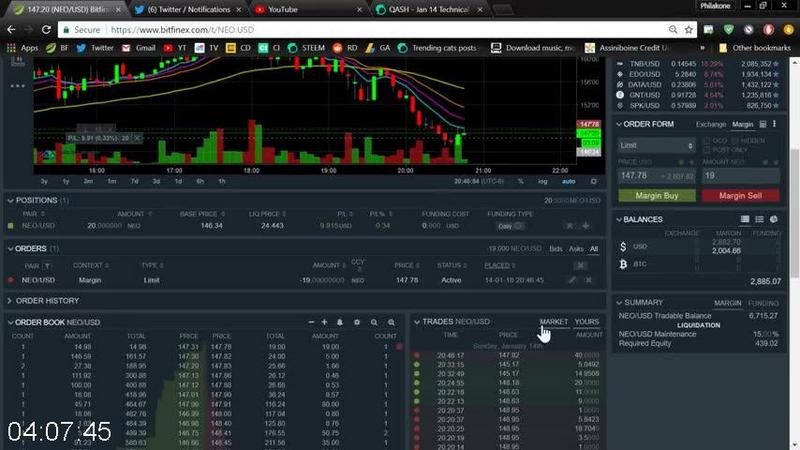The image size is (800, 450).
Task: Set chart range to 7d
Action: [134, 182]
